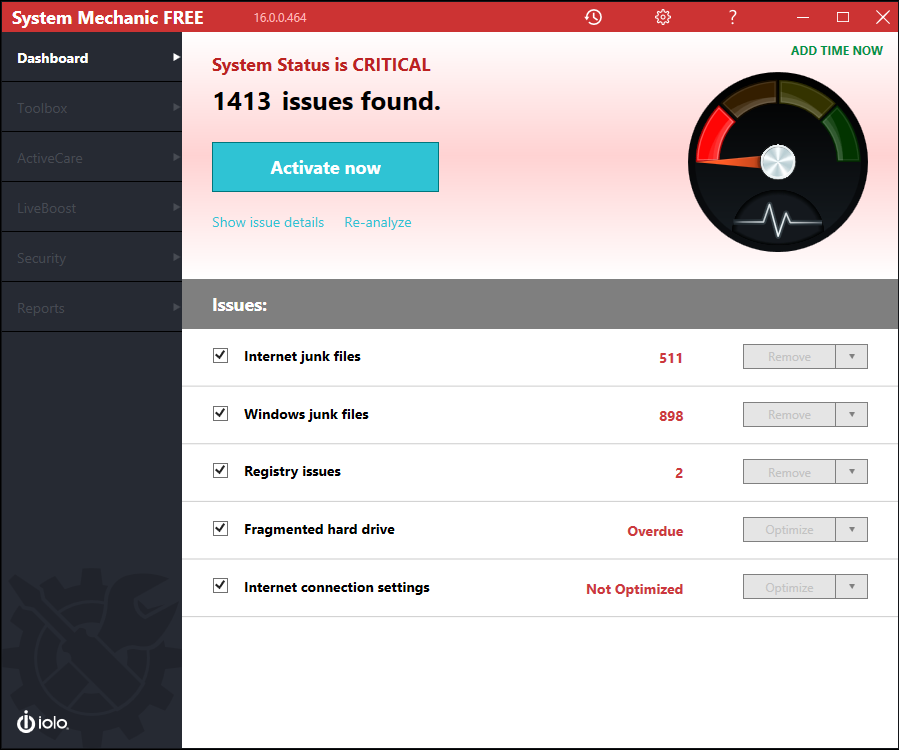This screenshot has width=899, height=750.
Task: Uncheck Fragmented hard drive checkbox
Action: [x=220, y=529]
